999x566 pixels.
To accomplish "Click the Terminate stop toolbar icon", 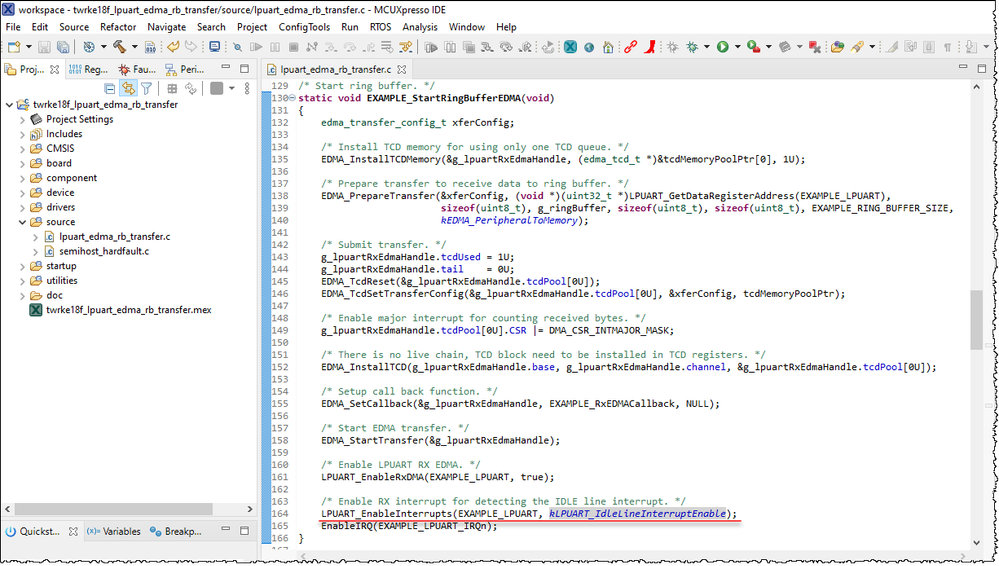I will click(294, 47).
